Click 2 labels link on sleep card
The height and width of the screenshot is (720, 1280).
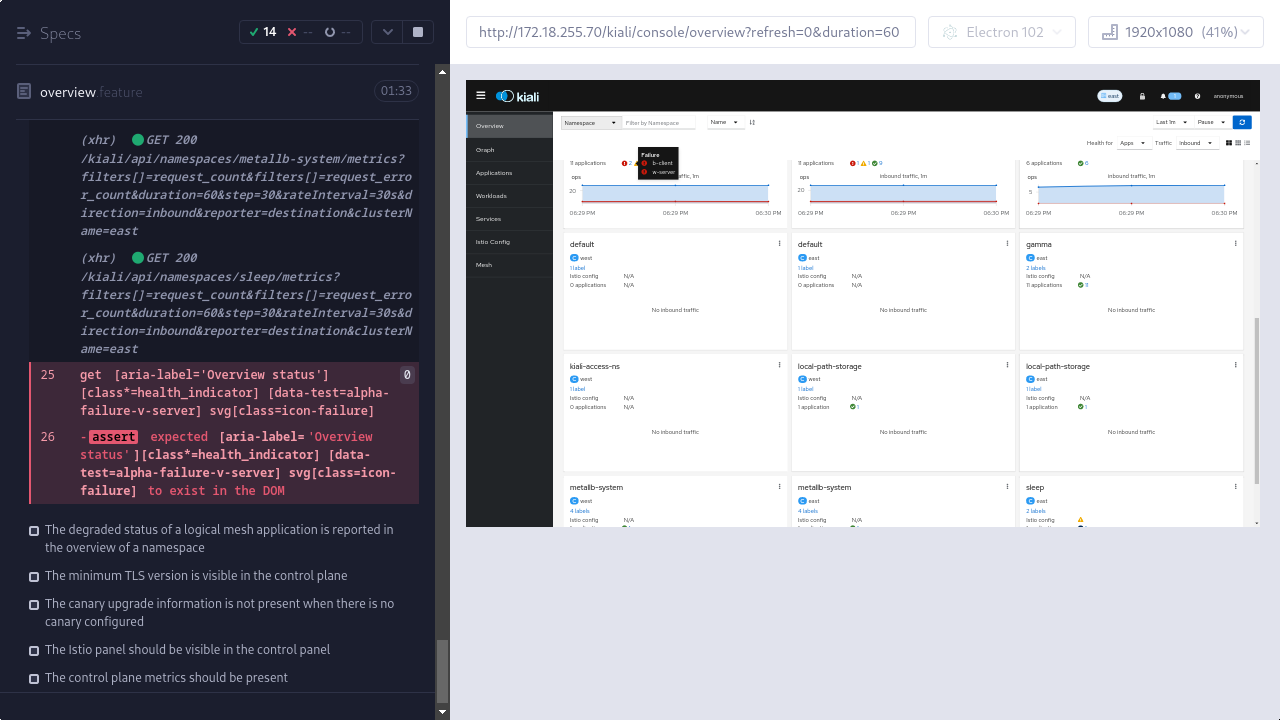pyautogui.click(x=1036, y=511)
